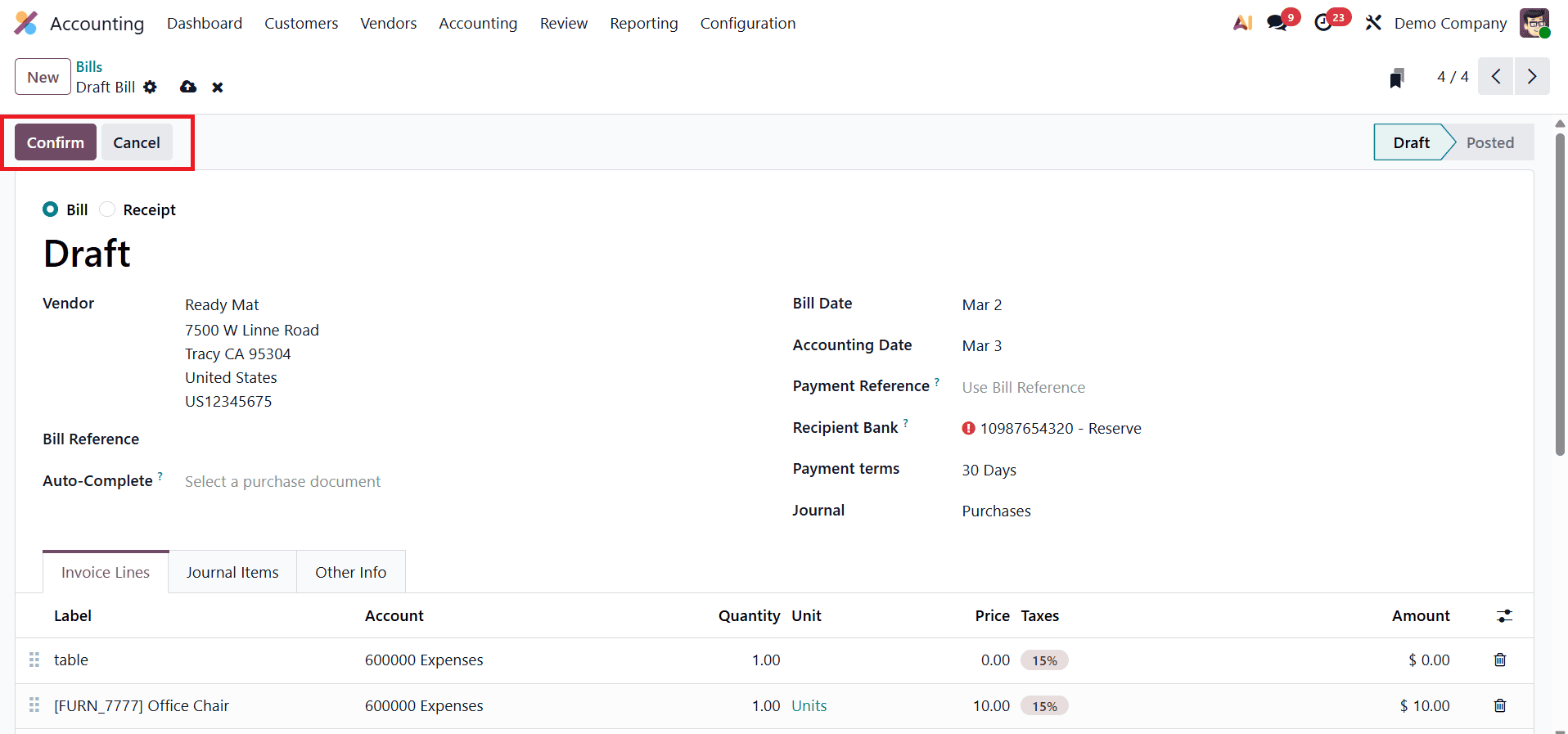Click the 15% tax tag on table line

[1044, 660]
